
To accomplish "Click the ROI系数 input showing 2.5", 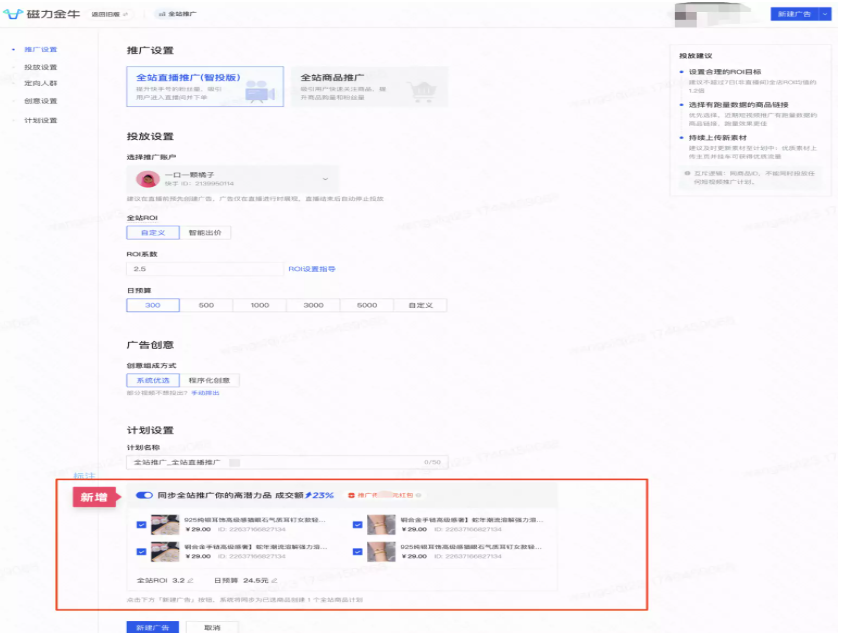I will coord(200,269).
